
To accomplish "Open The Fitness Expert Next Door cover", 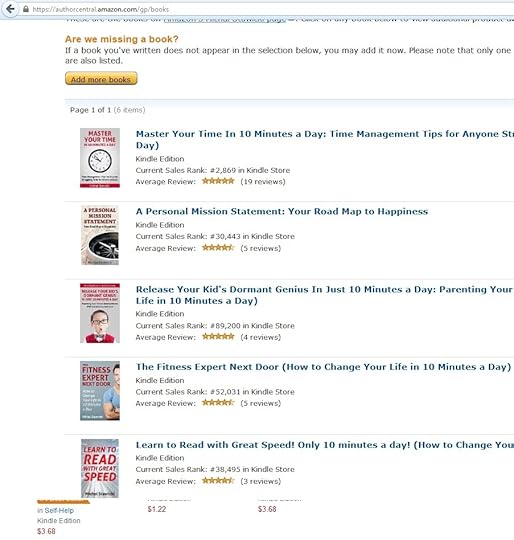I will coord(100,391).
